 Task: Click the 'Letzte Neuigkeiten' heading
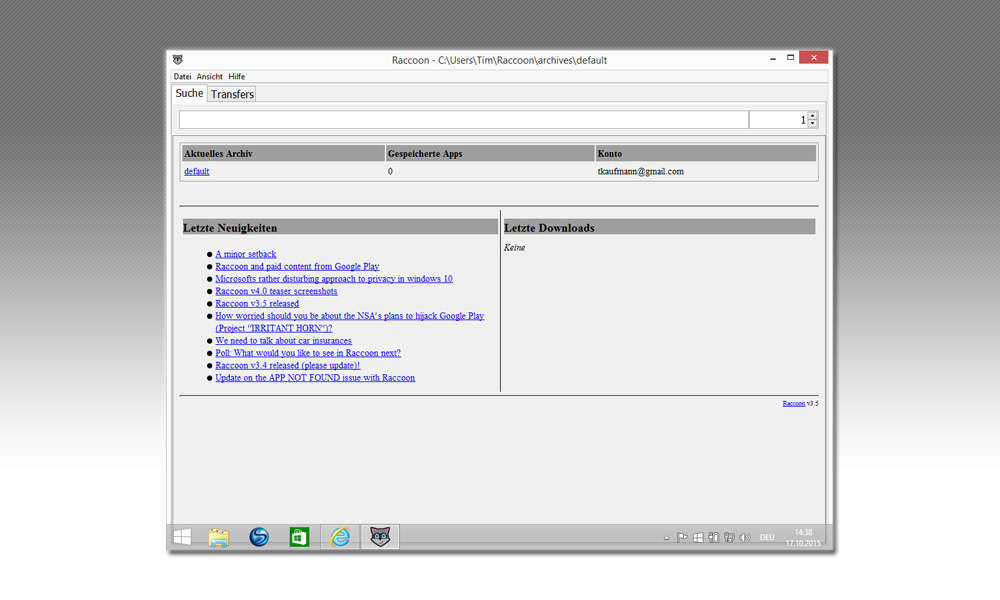pyautogui.click(x=230, y=228)
